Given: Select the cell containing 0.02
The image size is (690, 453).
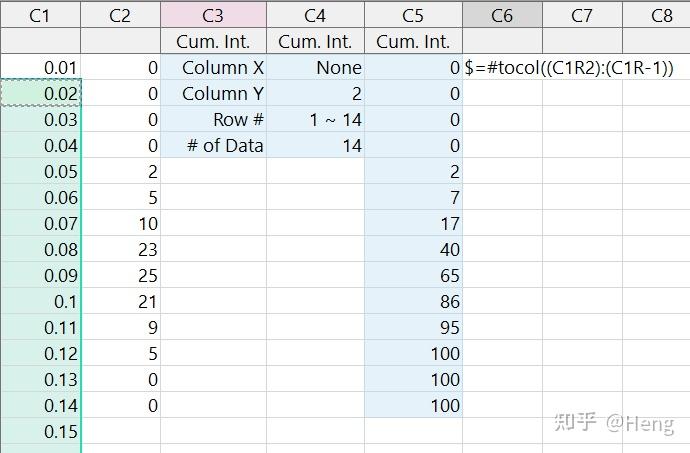Looking at the screenshot, I should pos(40,94).
